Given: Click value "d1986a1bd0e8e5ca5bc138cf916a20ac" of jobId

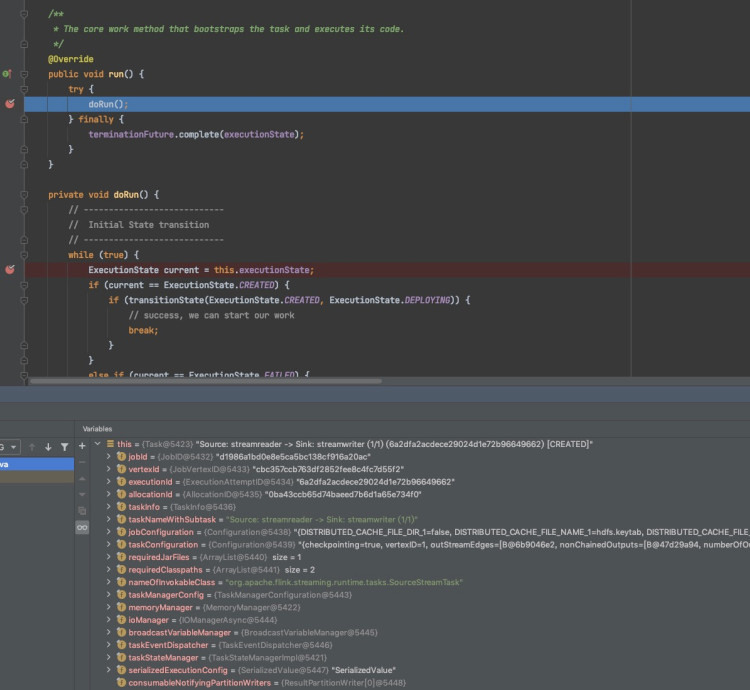Looking at the screenshot, I should [293, 457].
